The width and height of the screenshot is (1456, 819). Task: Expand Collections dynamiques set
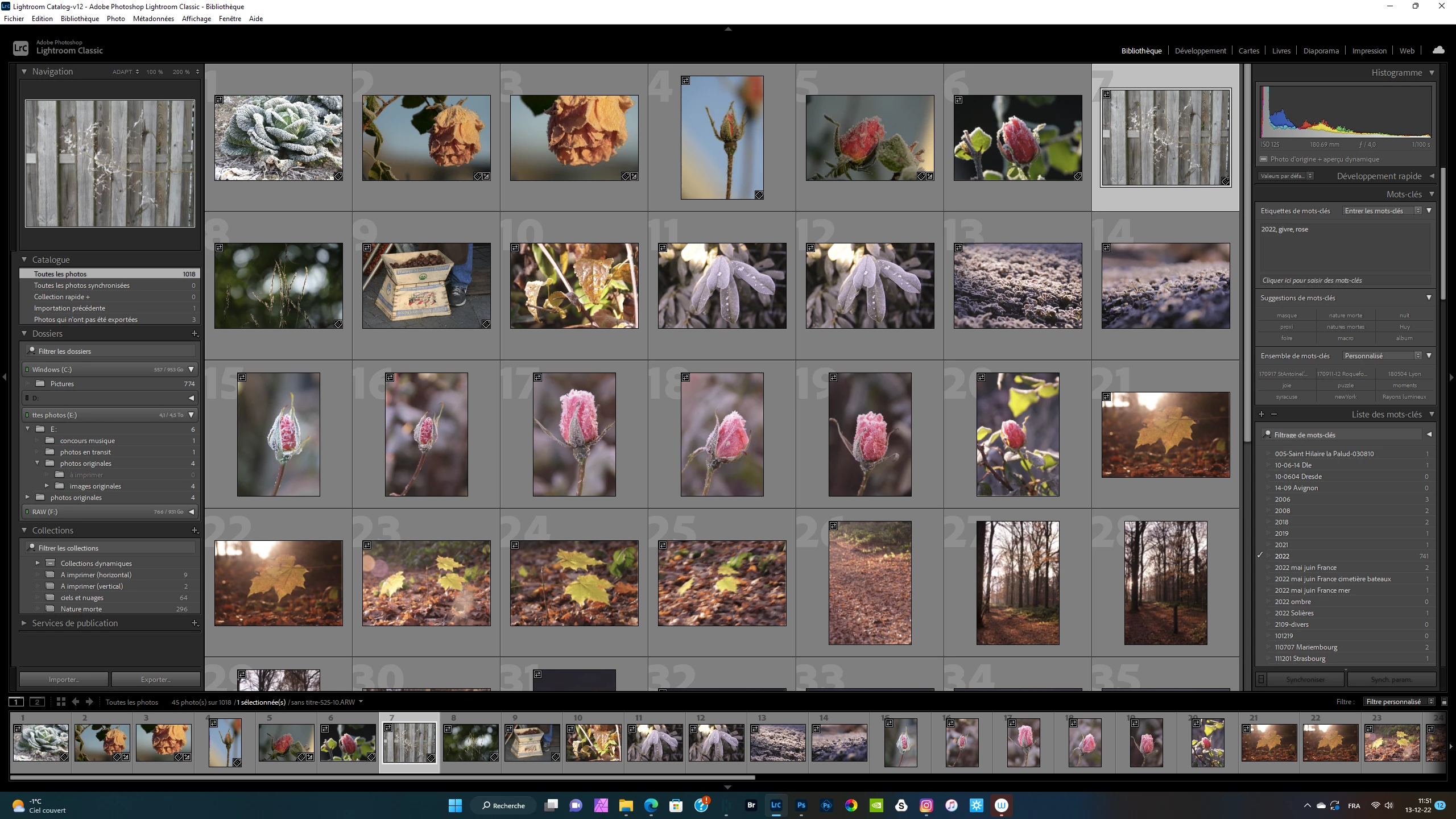point(38,563)
